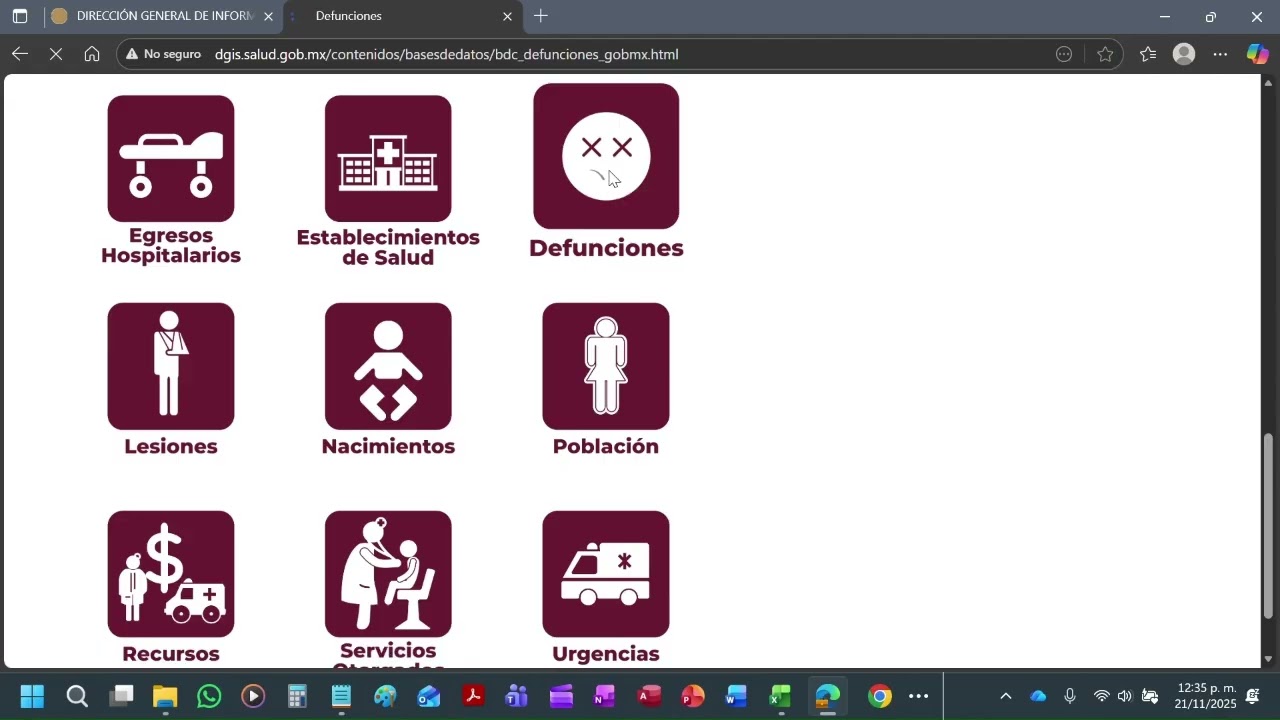
Task: Open the Nacimientos baby icon
Action: 388,366
